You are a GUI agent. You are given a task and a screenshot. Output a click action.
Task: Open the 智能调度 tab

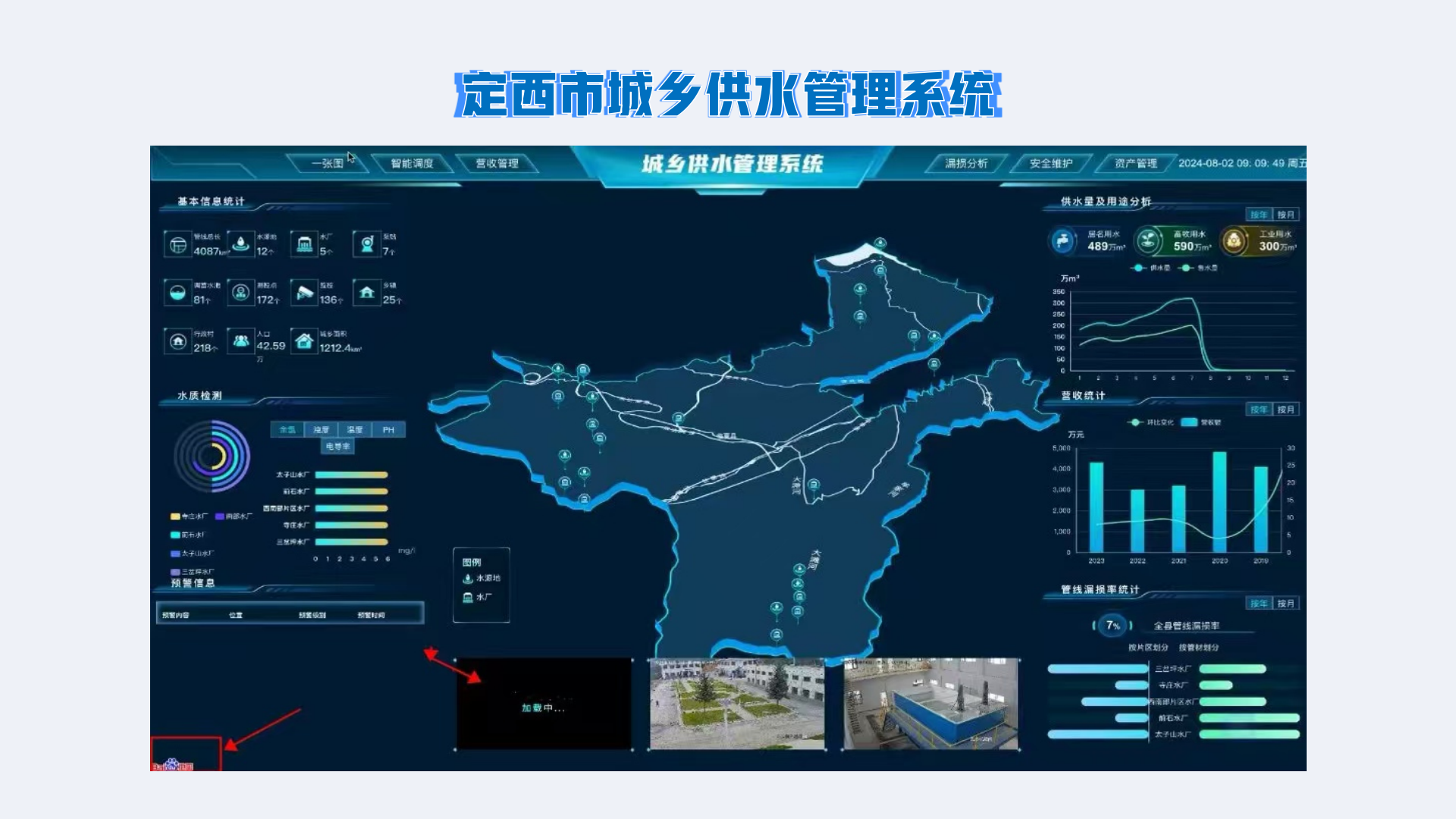[x=412, y=164]
